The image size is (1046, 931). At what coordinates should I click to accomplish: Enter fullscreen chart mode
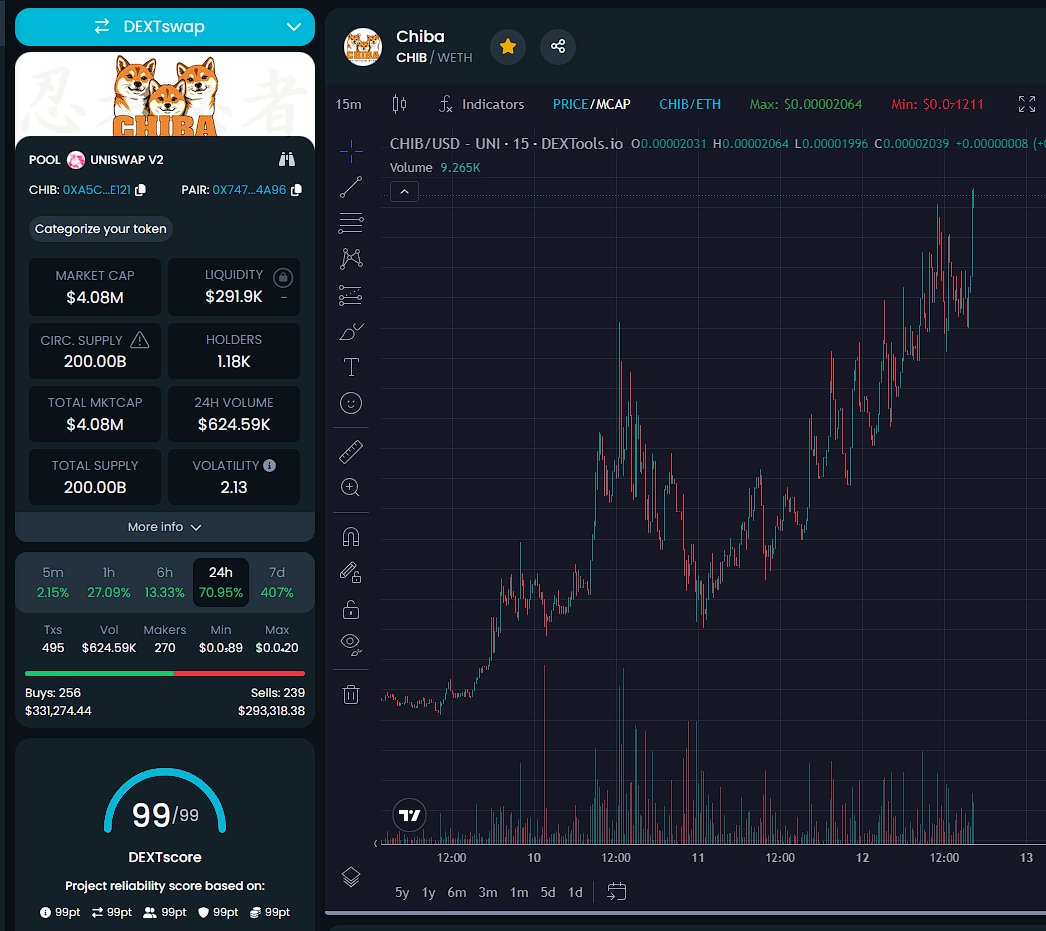pos(1027,104)
